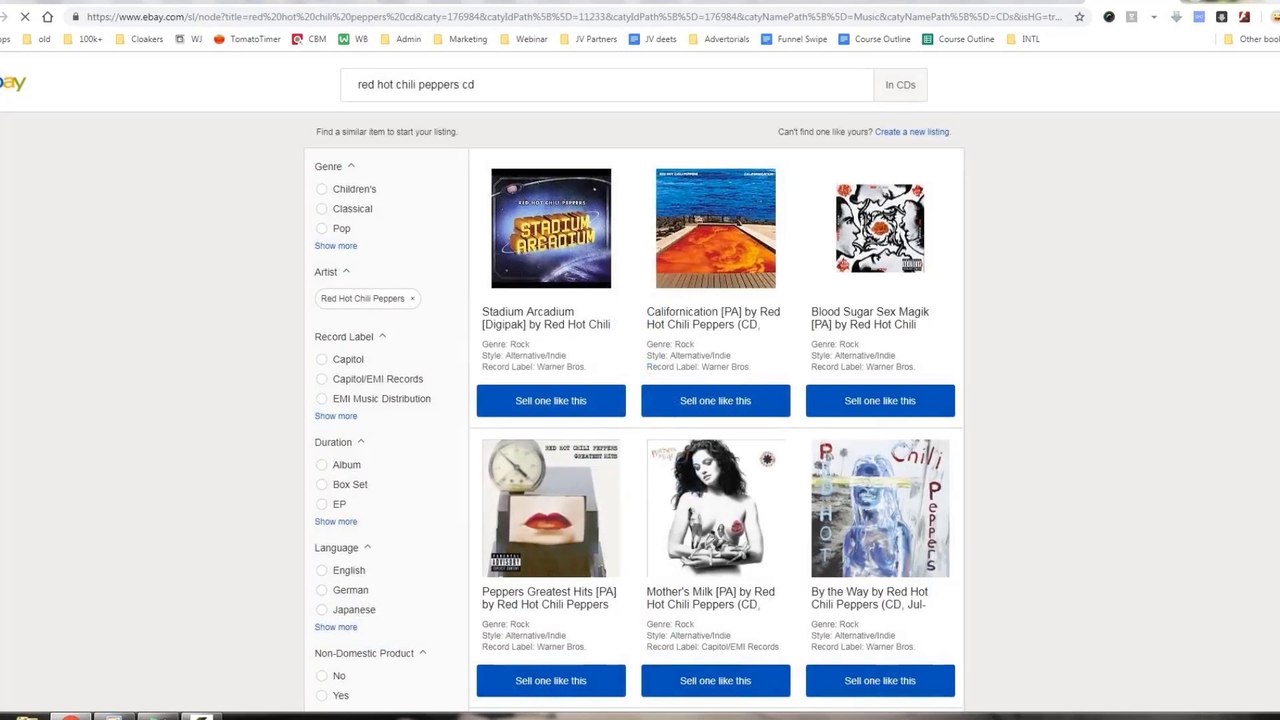The width and height of the screenshot is (1280, 720).
Task: Open the JV deets bookmark
Action: pos(652,39)
